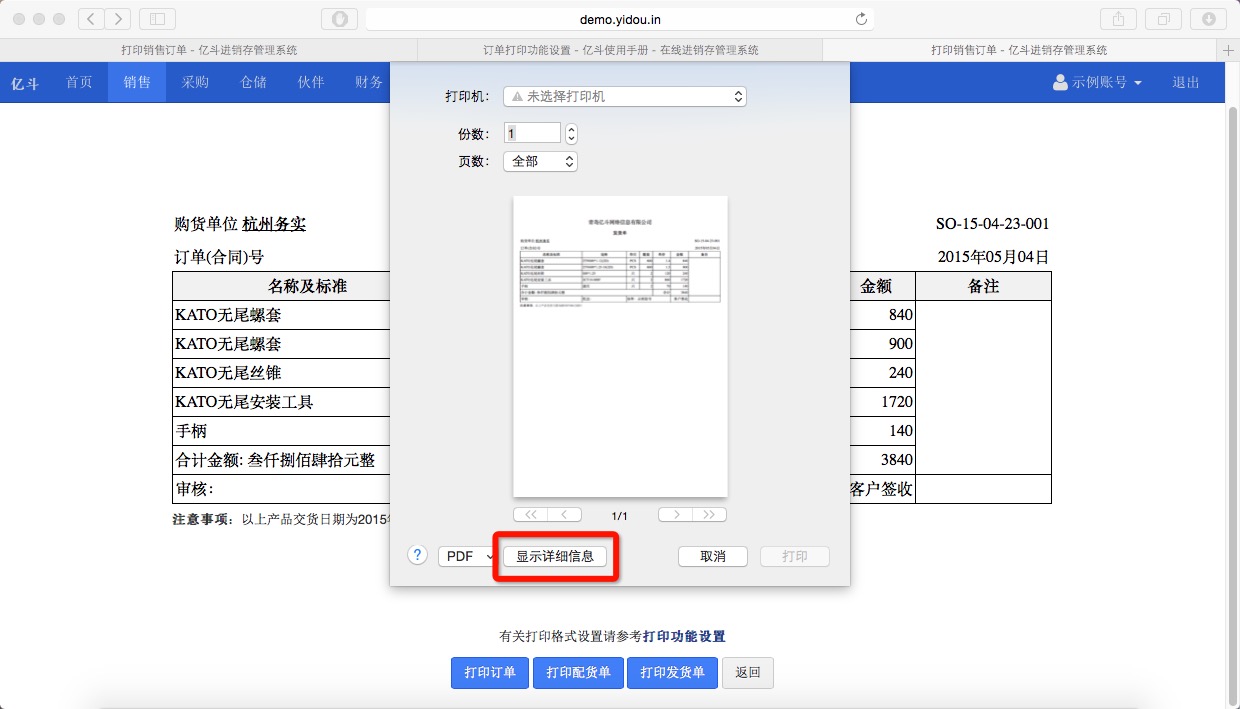The width and height of the screenshot is (1240, 709).
Task: Open the Safari share button
Action: click(1117, 19)
